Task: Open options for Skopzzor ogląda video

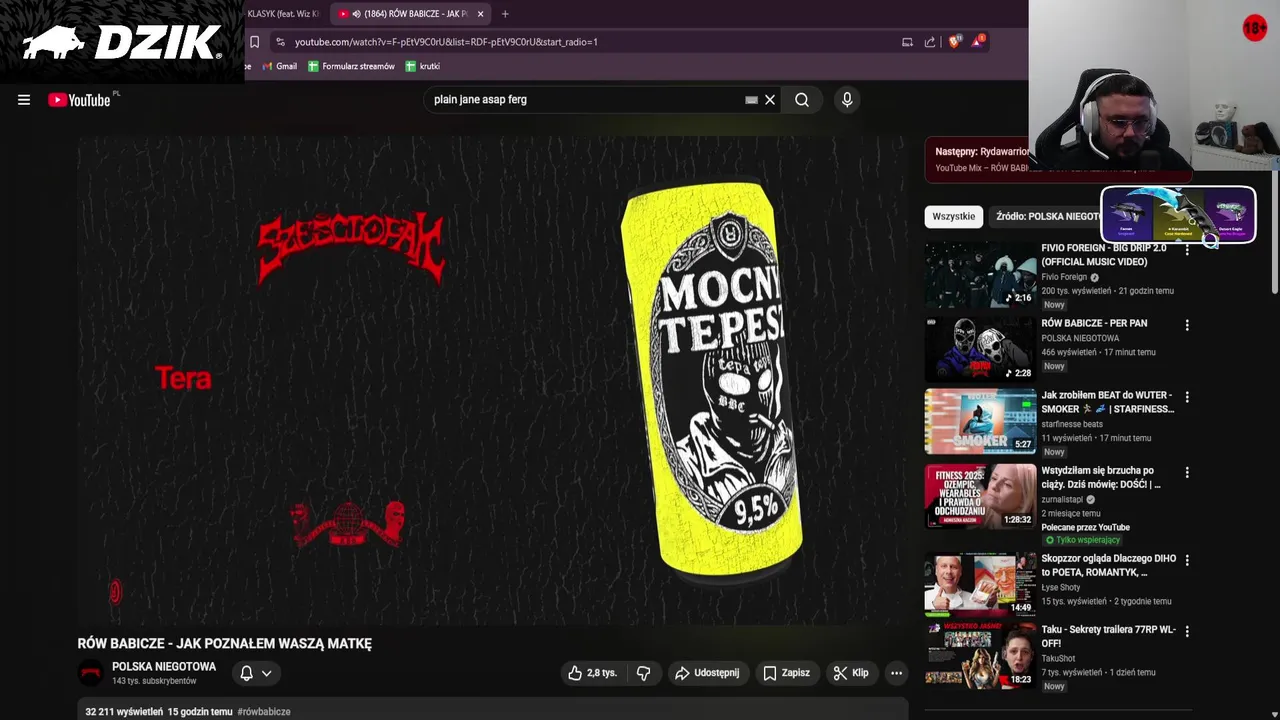Action: pos(1187,560)
